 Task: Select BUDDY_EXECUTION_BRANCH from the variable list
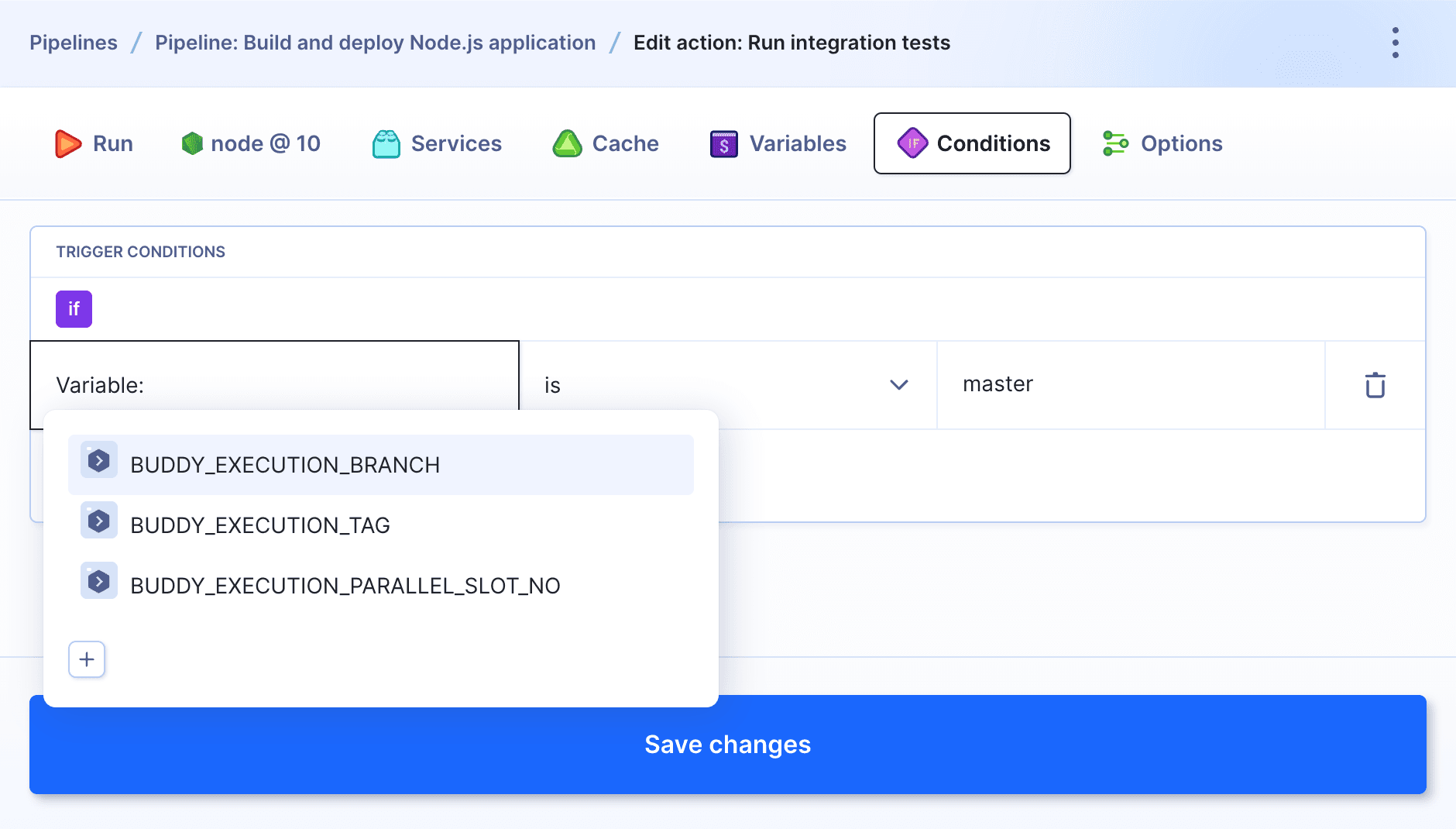pyautogui.click(x=285, y=465)
